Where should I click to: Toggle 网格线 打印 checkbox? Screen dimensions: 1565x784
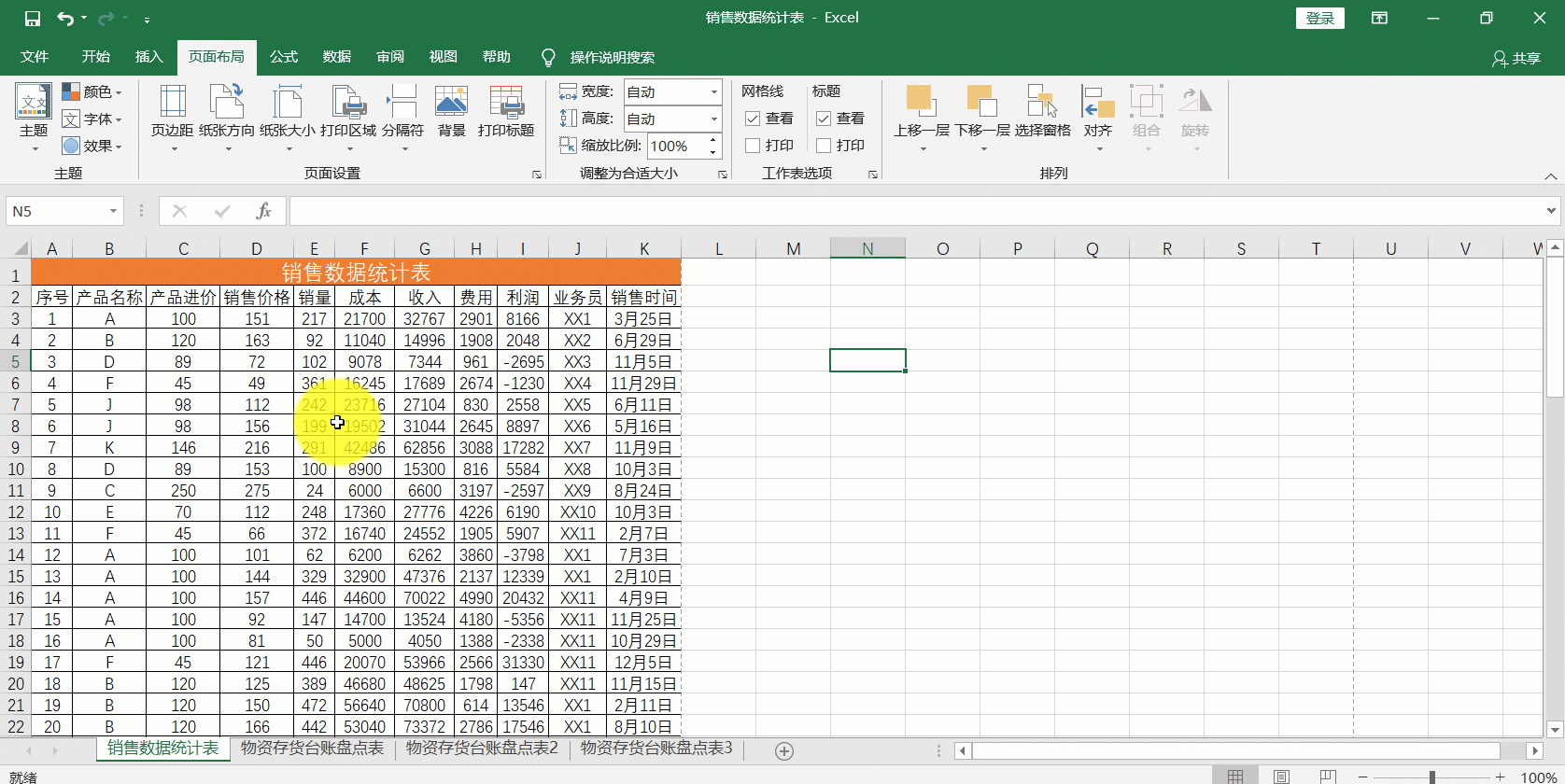pos(753,146)
